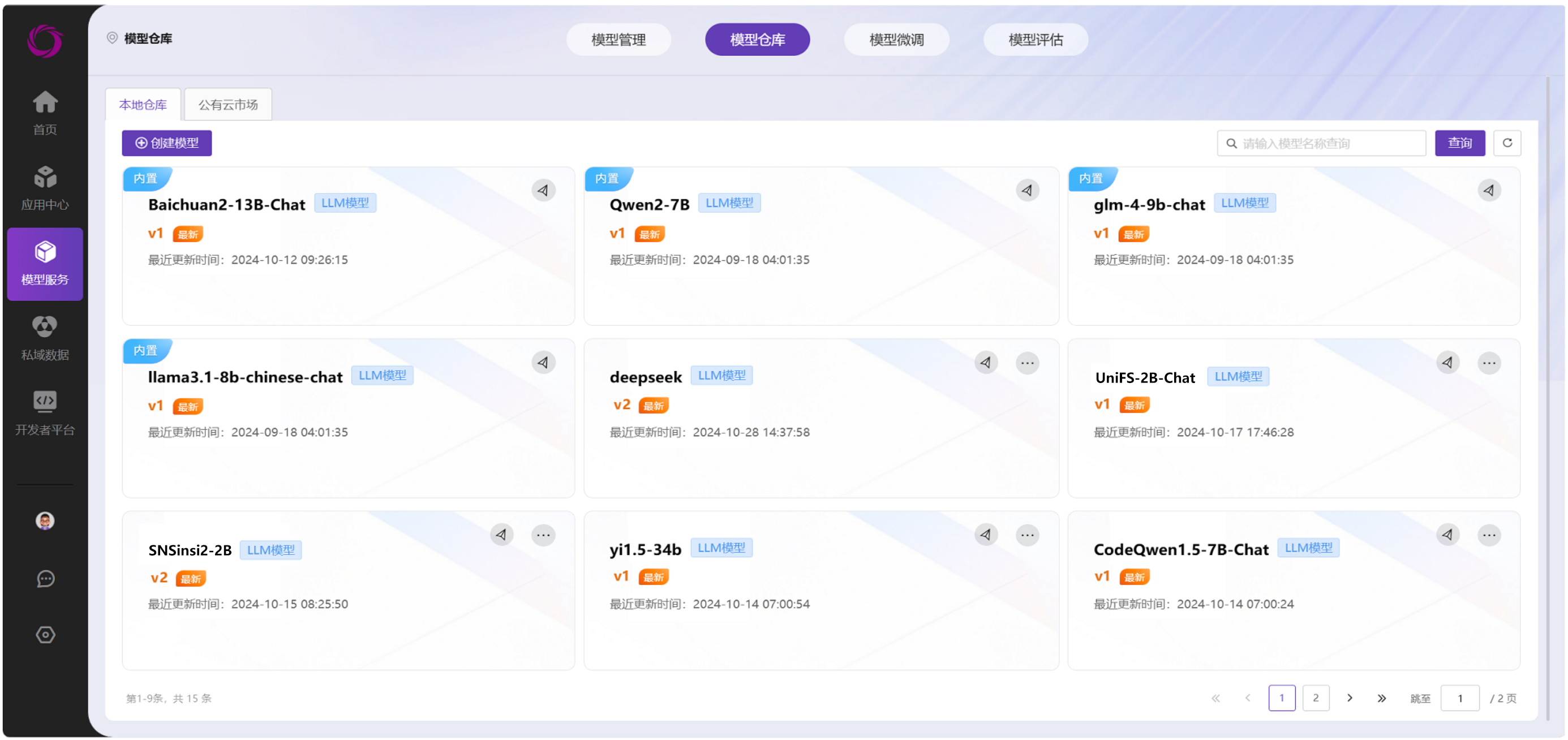The height and width of the screenshot is (740, 1568).
Task: Select page 1 in pagination
Action: click(1281, 698)
